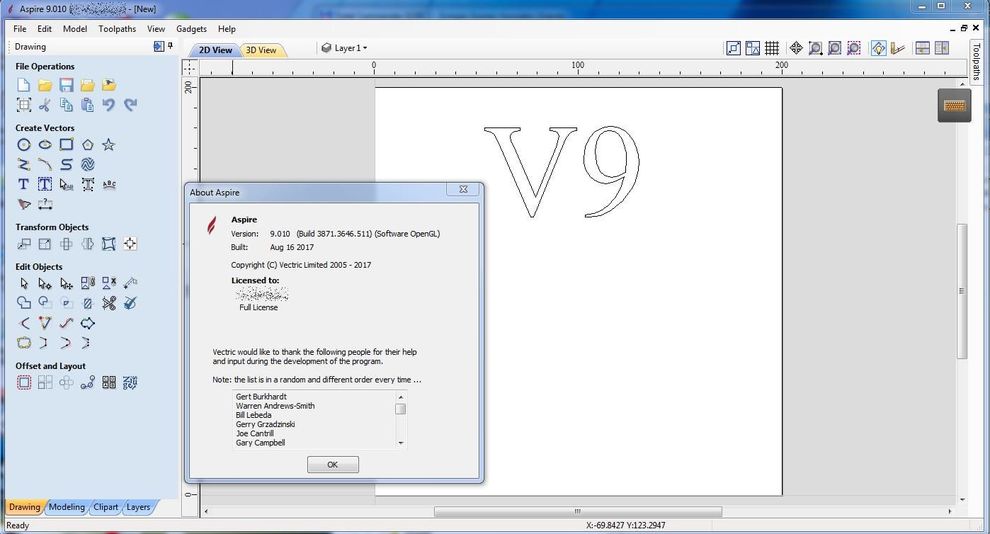Open the Offset Vectors tool
The height and width of the screenshot is (534, 990).
click(x=23, y=383)
